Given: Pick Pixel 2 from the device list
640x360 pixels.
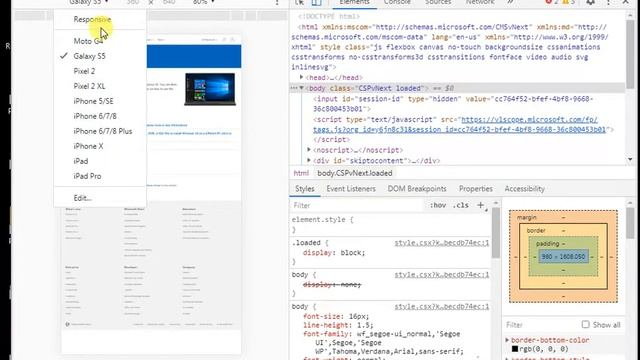Looking at the screenshot, I should (x=84, y=71).
